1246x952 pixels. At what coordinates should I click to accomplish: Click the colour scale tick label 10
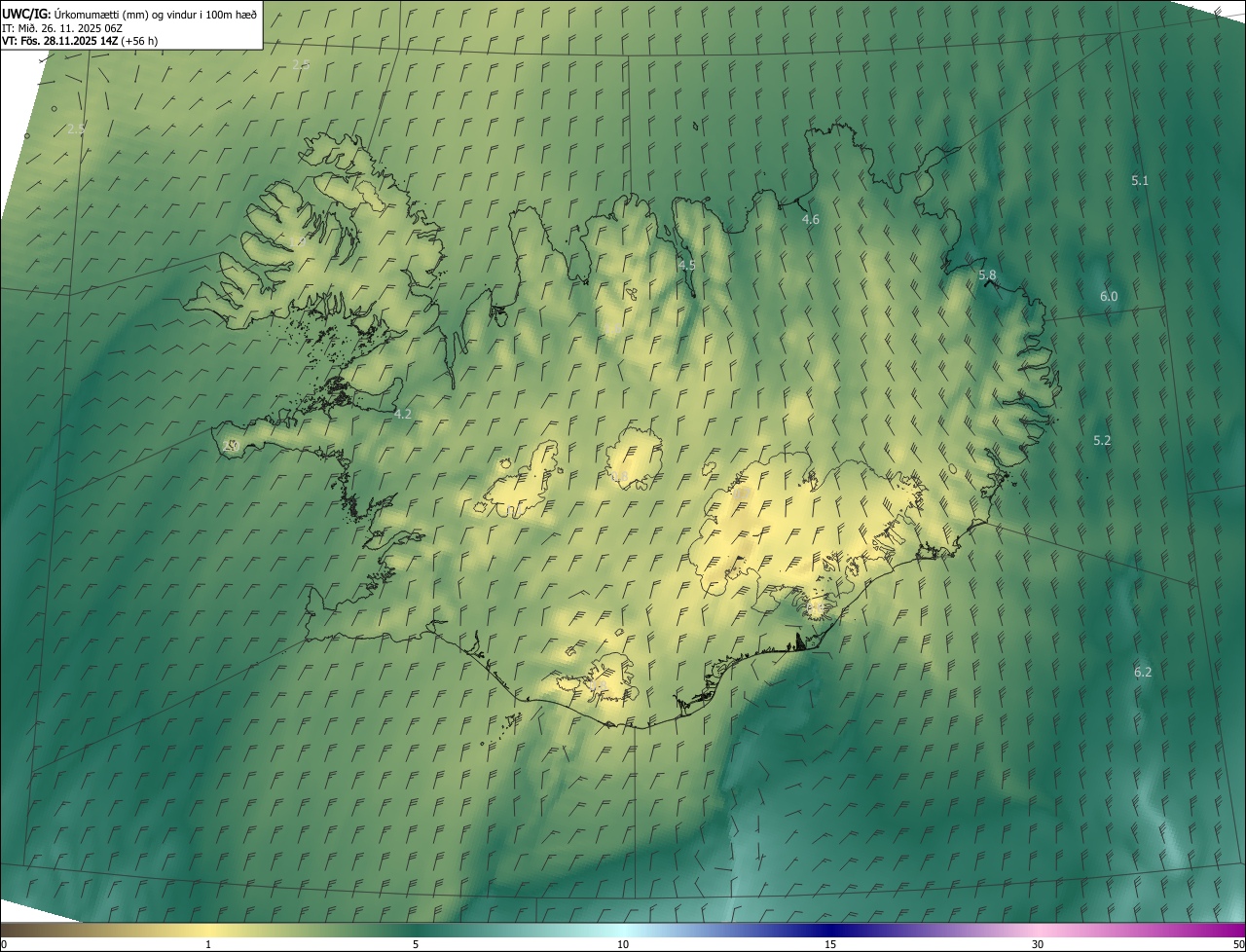tap(623, 944)
